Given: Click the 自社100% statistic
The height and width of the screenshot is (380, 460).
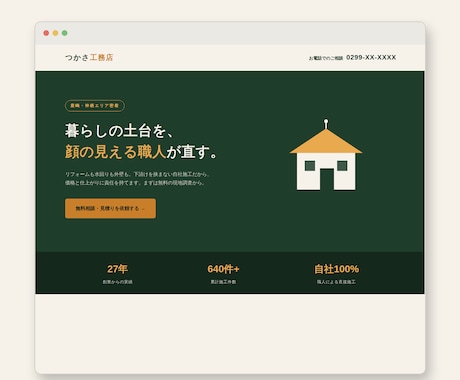Looking at the screenshot, I should click(x=336, y=269).
